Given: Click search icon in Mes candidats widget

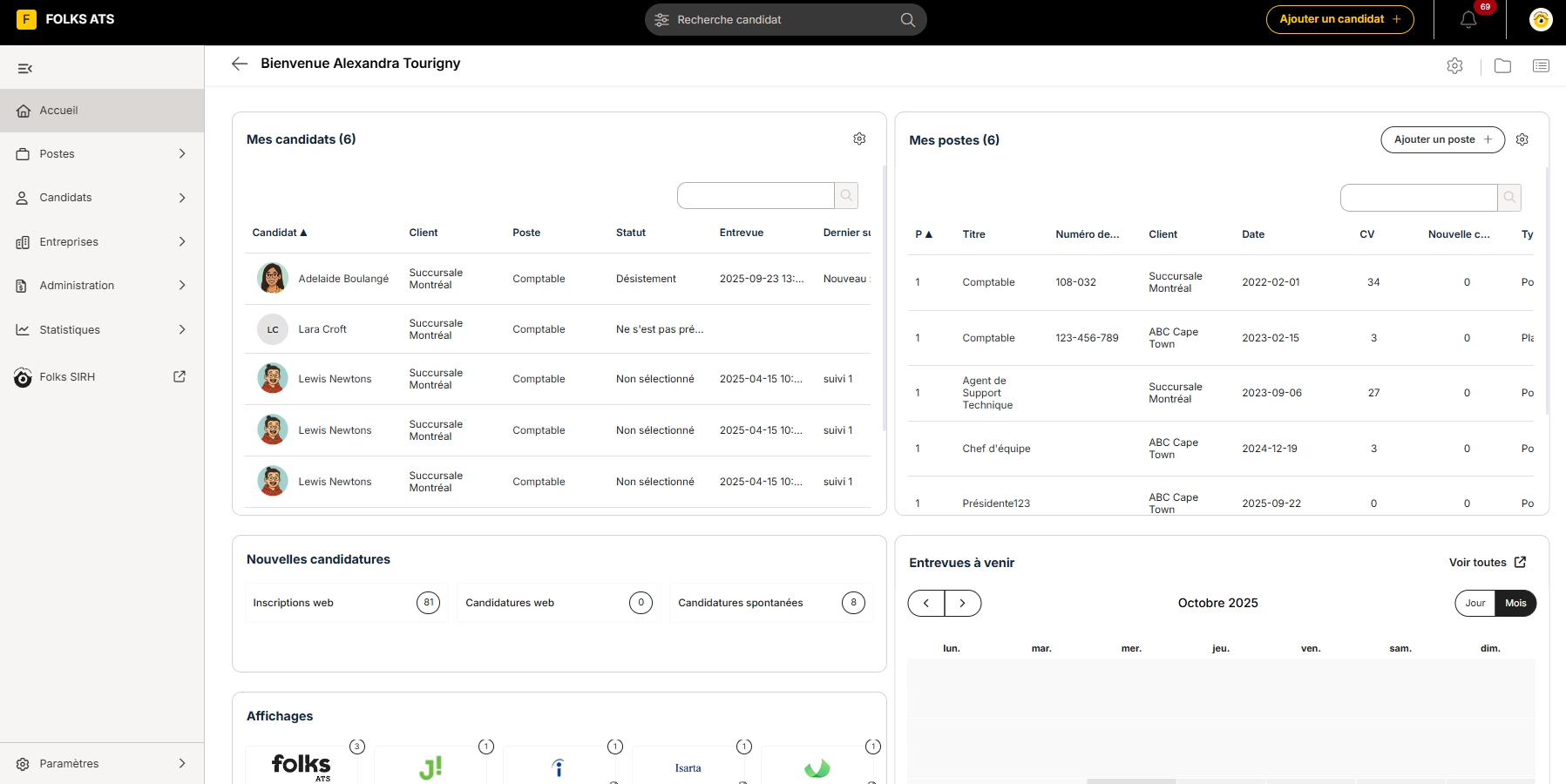Looking at the screenshot, I should [x=846, y=195].
